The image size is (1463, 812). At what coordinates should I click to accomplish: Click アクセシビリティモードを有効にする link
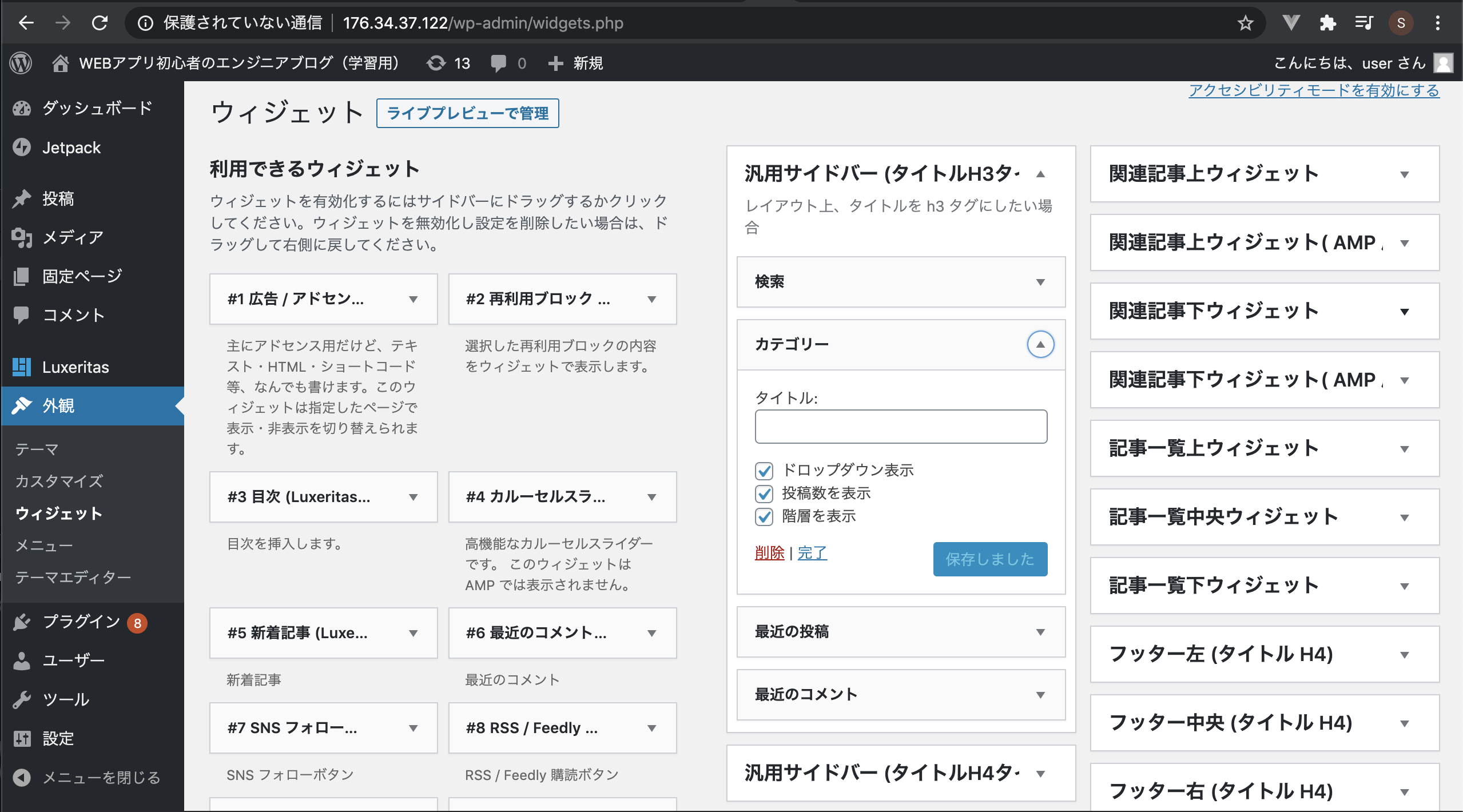pos(1314,90)
